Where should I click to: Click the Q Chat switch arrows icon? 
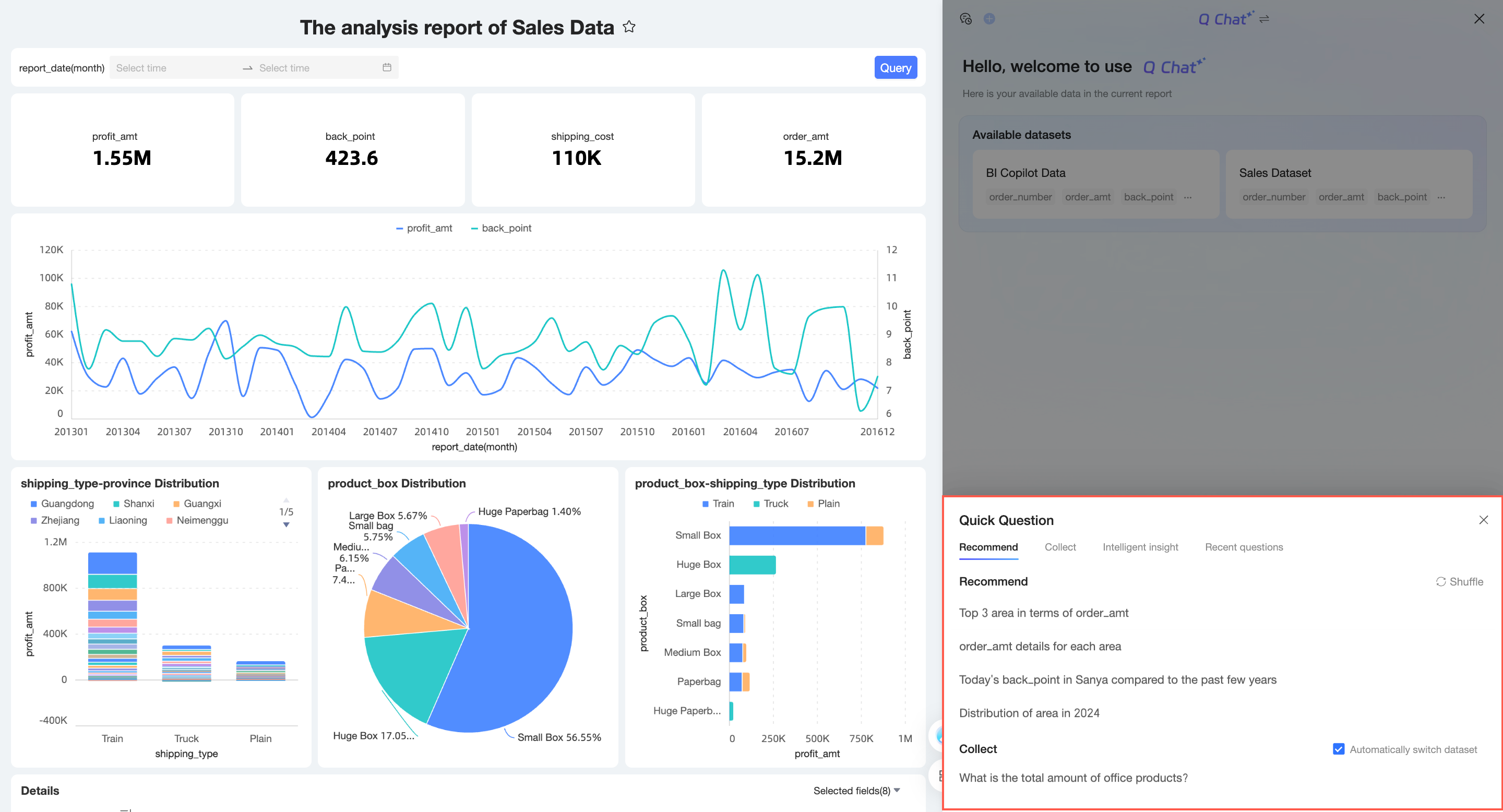click(1265, 19)
